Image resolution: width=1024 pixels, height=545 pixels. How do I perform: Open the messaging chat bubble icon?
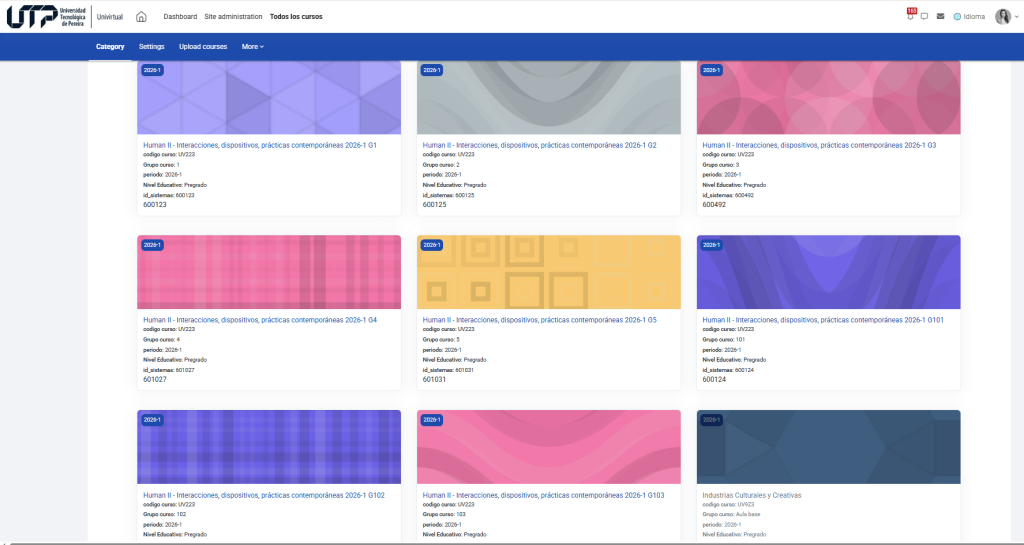click(925, 16)
